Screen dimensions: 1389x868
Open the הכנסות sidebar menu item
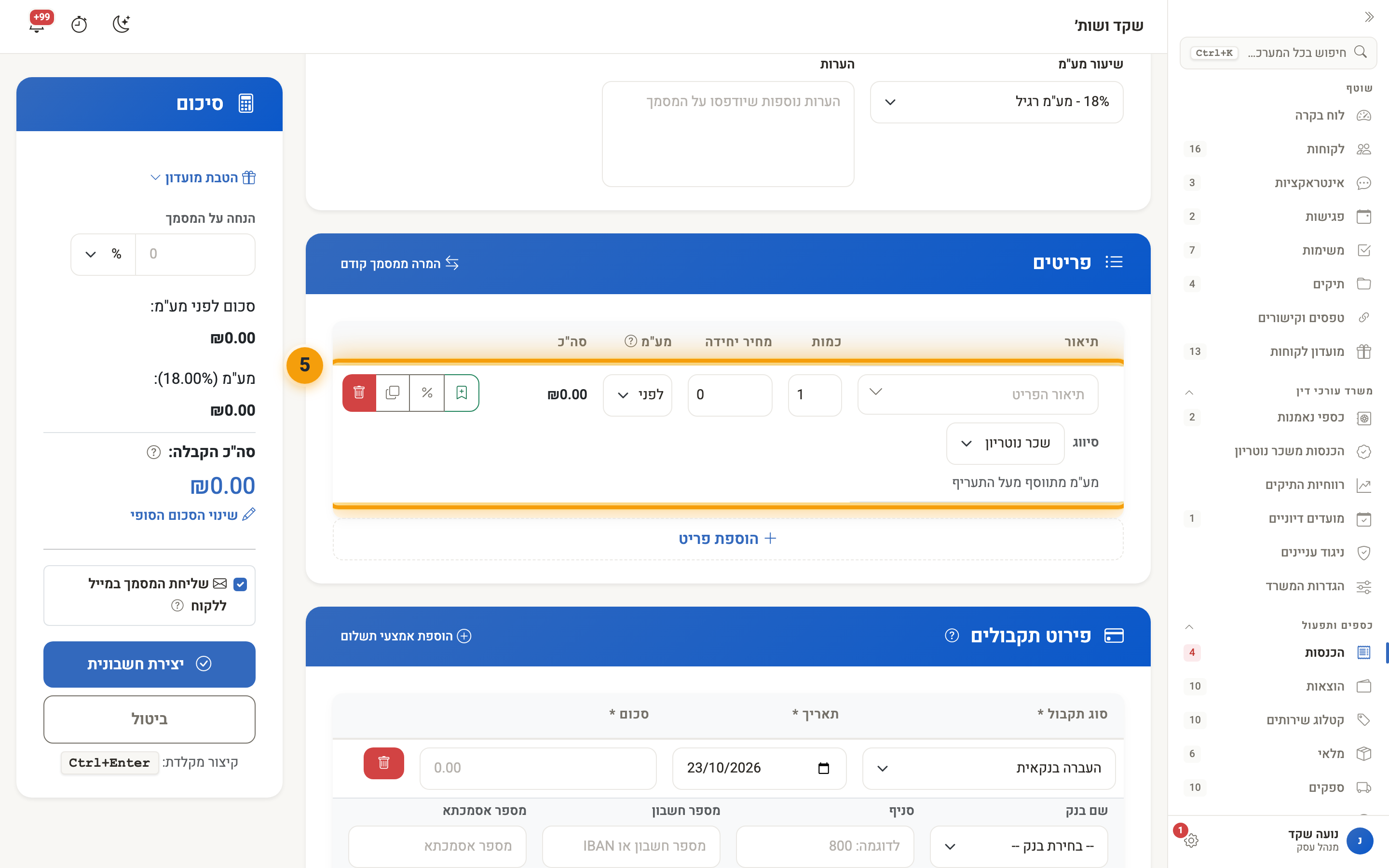point(1278,653)
